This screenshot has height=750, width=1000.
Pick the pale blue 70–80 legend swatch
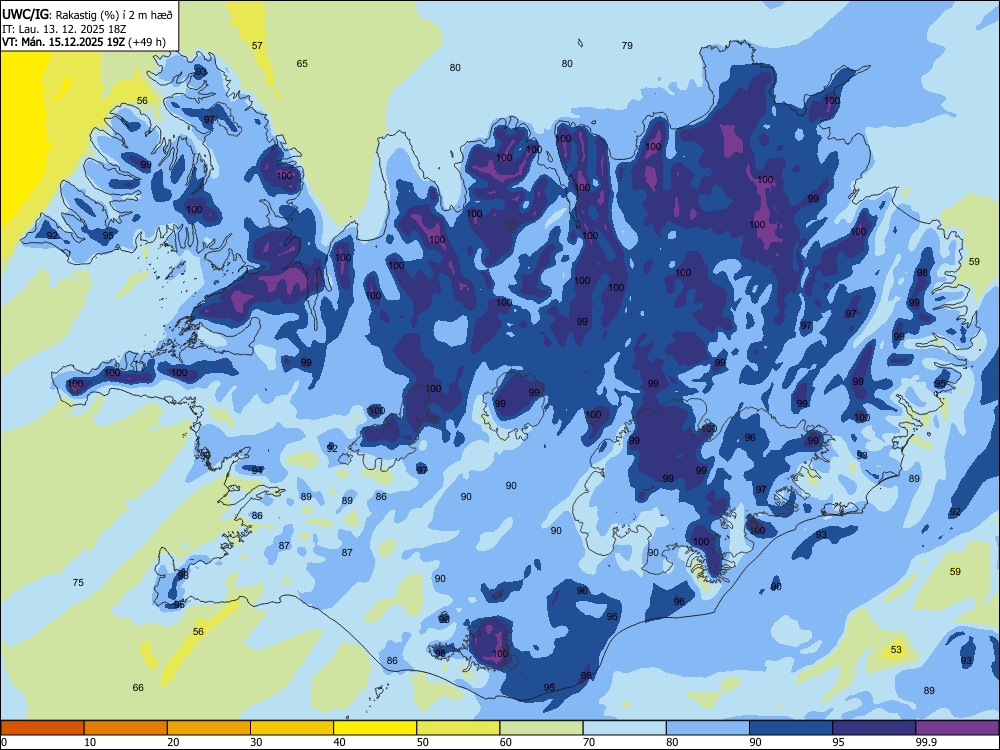point(624,728)
